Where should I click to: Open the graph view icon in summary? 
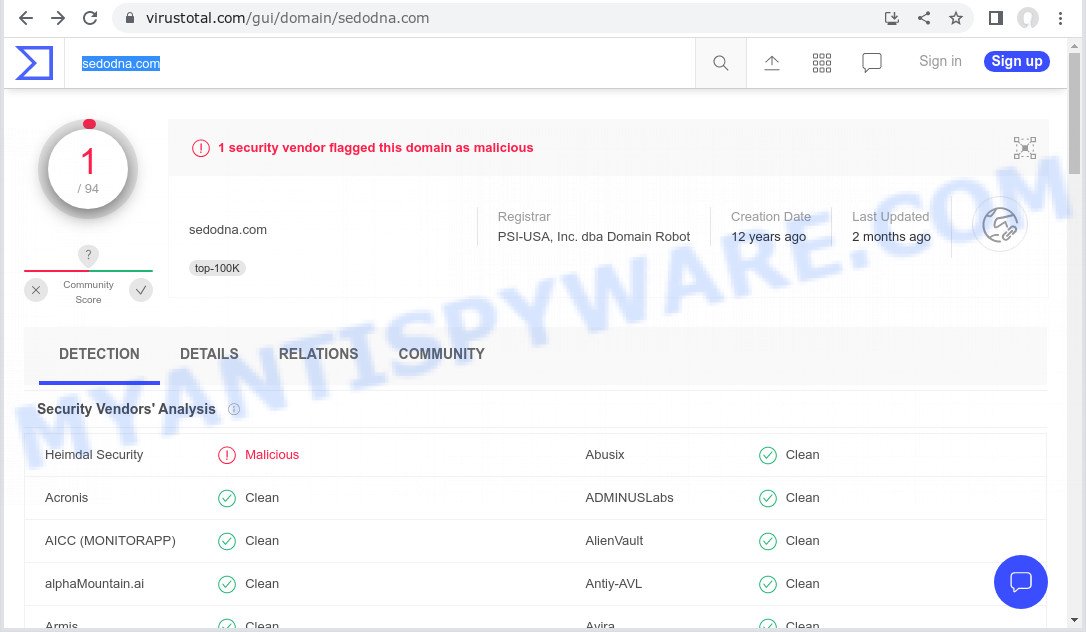click(1025, 148)
